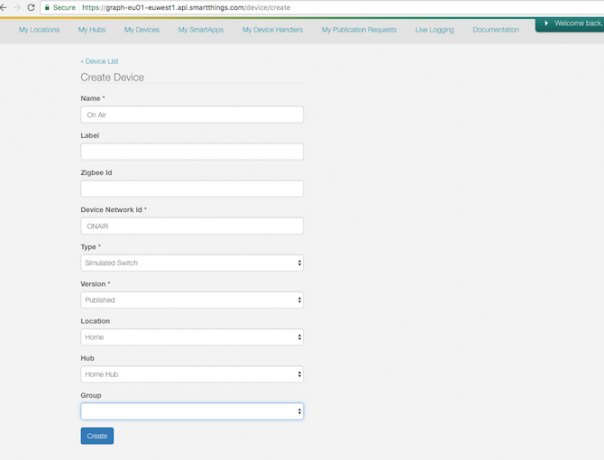Open My Devices in navigation
604x460 pixels.
[142, 30]
